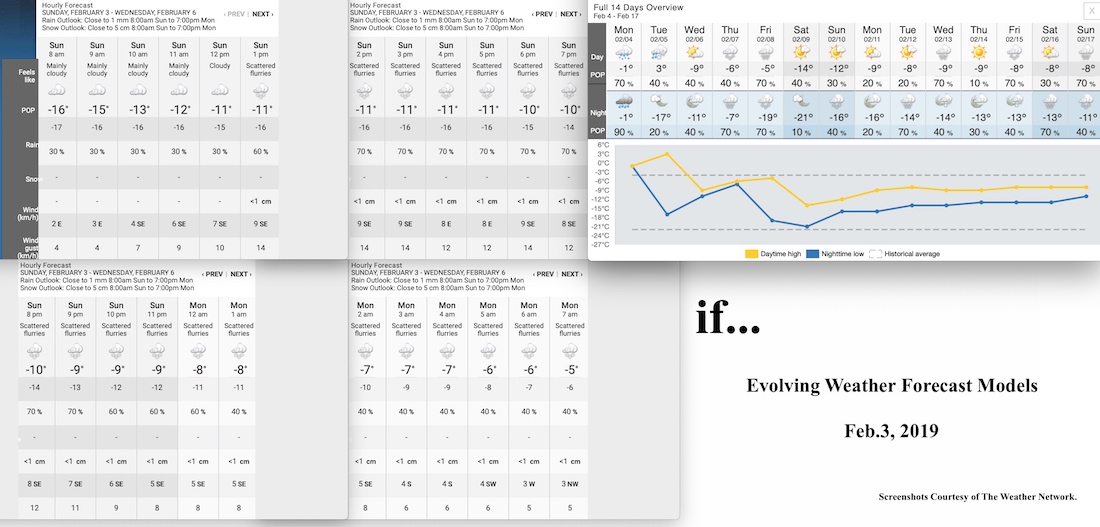
Task: Click the Sun 4 pm flurries icon
Action: 446,91
